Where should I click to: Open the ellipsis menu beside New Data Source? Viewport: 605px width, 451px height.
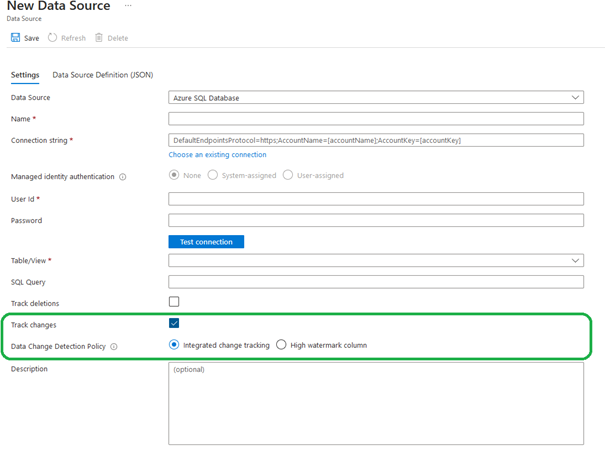coord(127,6)
